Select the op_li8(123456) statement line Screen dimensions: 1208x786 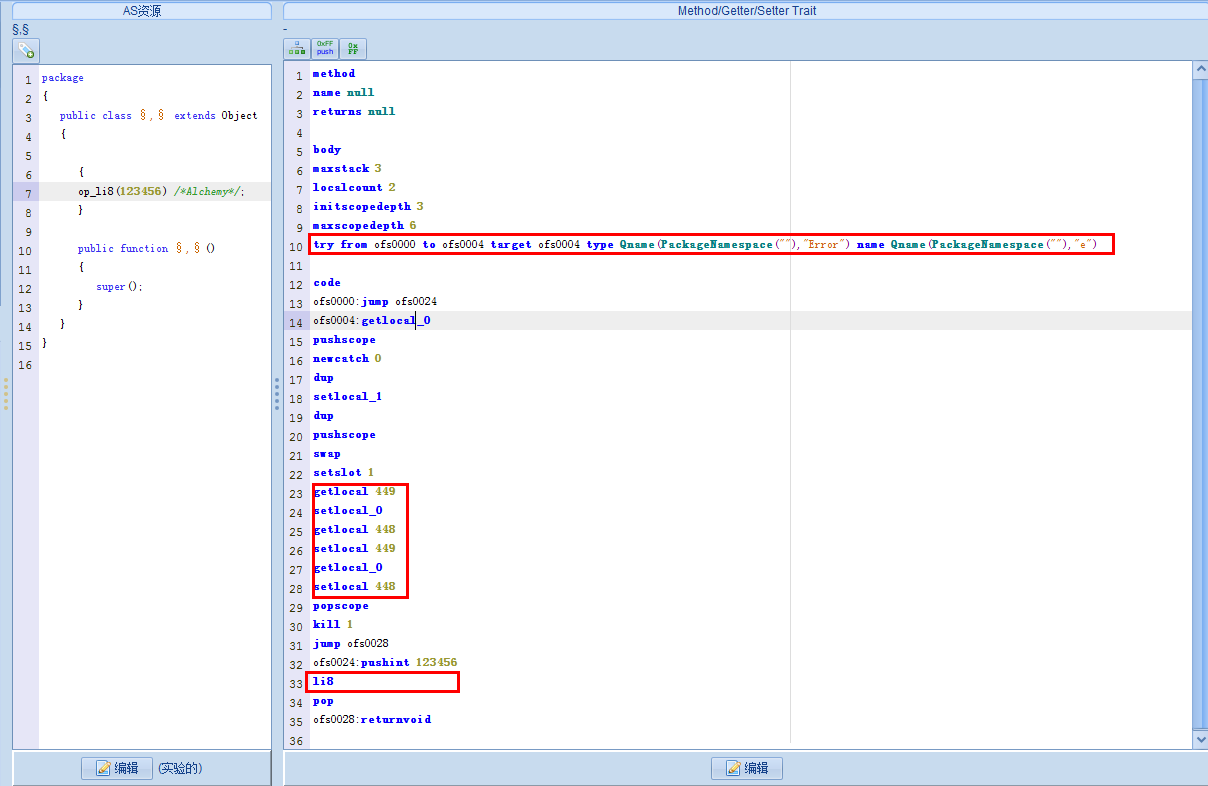pyautogui.click(x=160, y=192)
